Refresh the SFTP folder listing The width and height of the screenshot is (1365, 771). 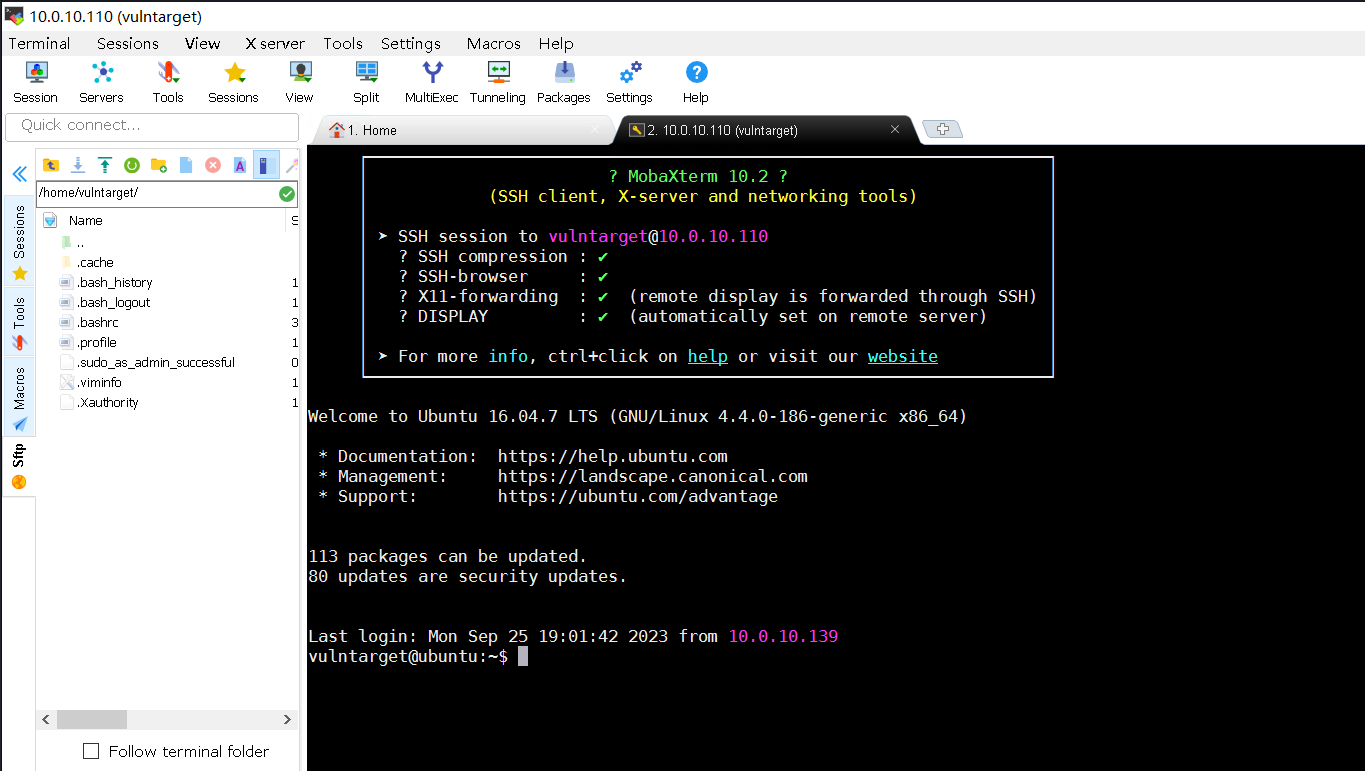(132, 165)
